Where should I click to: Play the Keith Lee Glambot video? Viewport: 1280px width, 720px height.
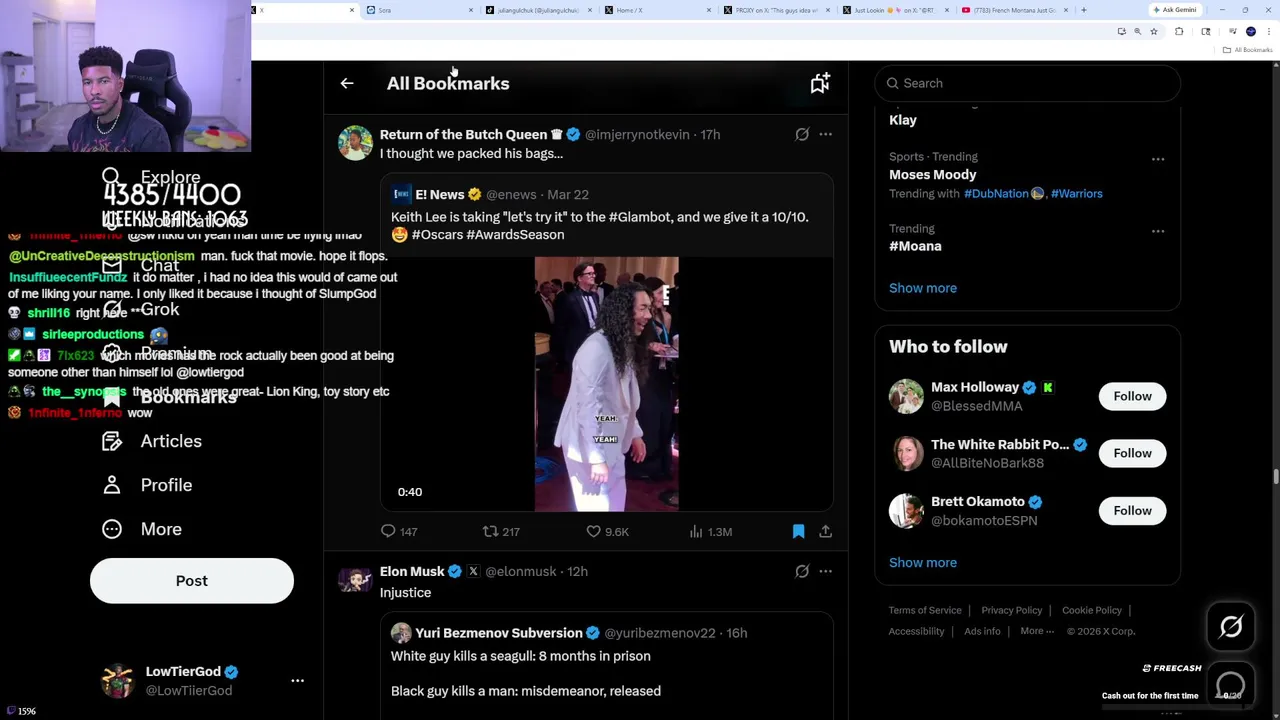click(x=606, y=384)
